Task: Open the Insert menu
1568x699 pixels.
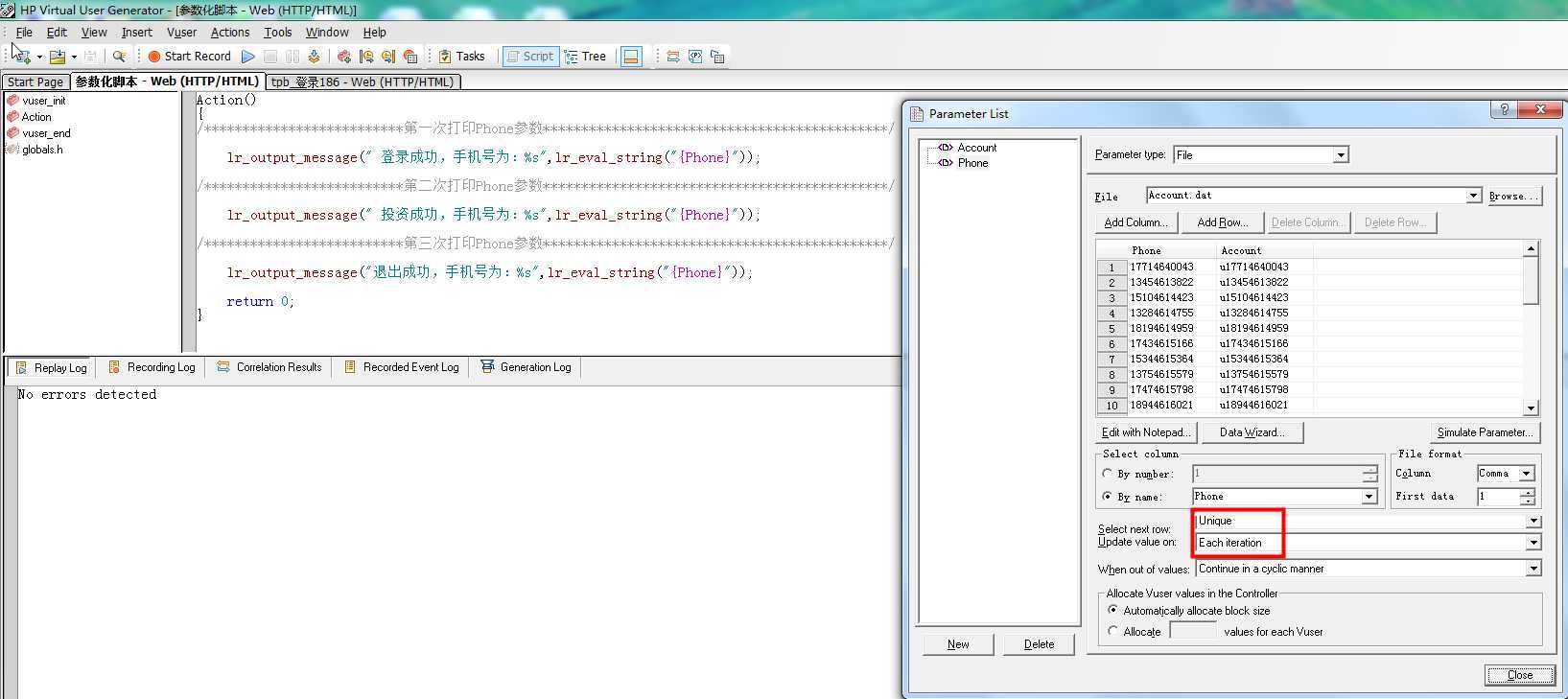Action: click(136, 32)
